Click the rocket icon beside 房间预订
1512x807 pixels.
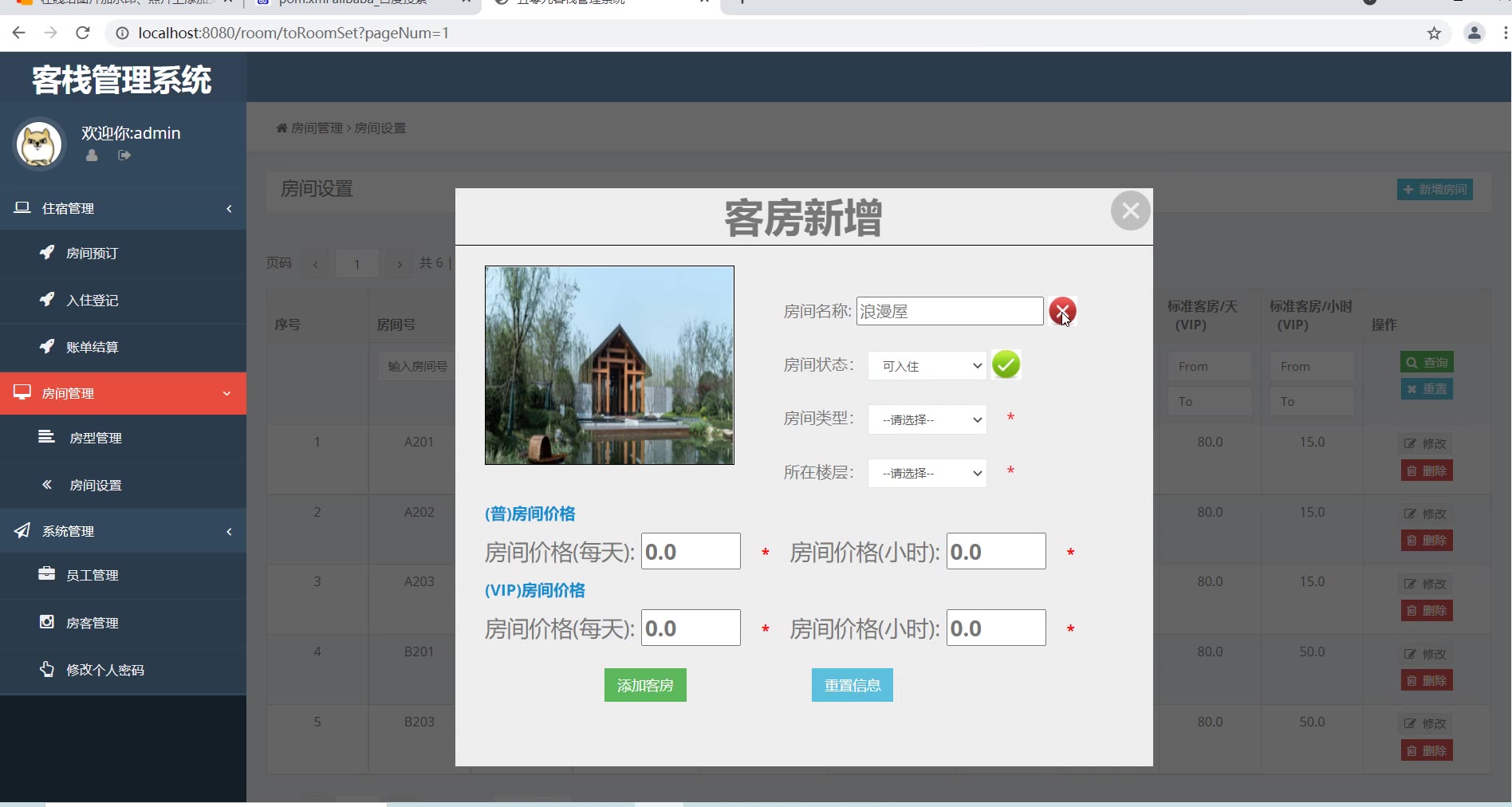[x=47, y=252]
